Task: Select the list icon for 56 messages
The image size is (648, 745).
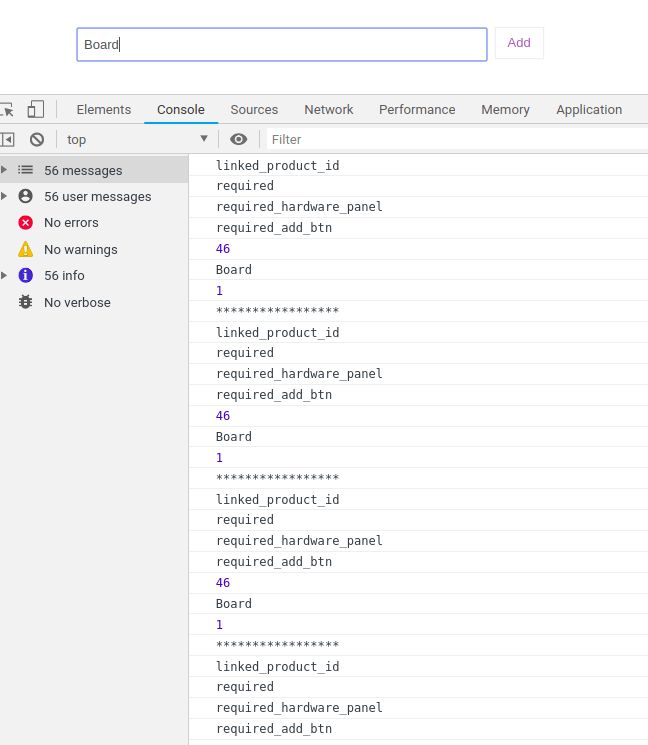Action: 26,170
